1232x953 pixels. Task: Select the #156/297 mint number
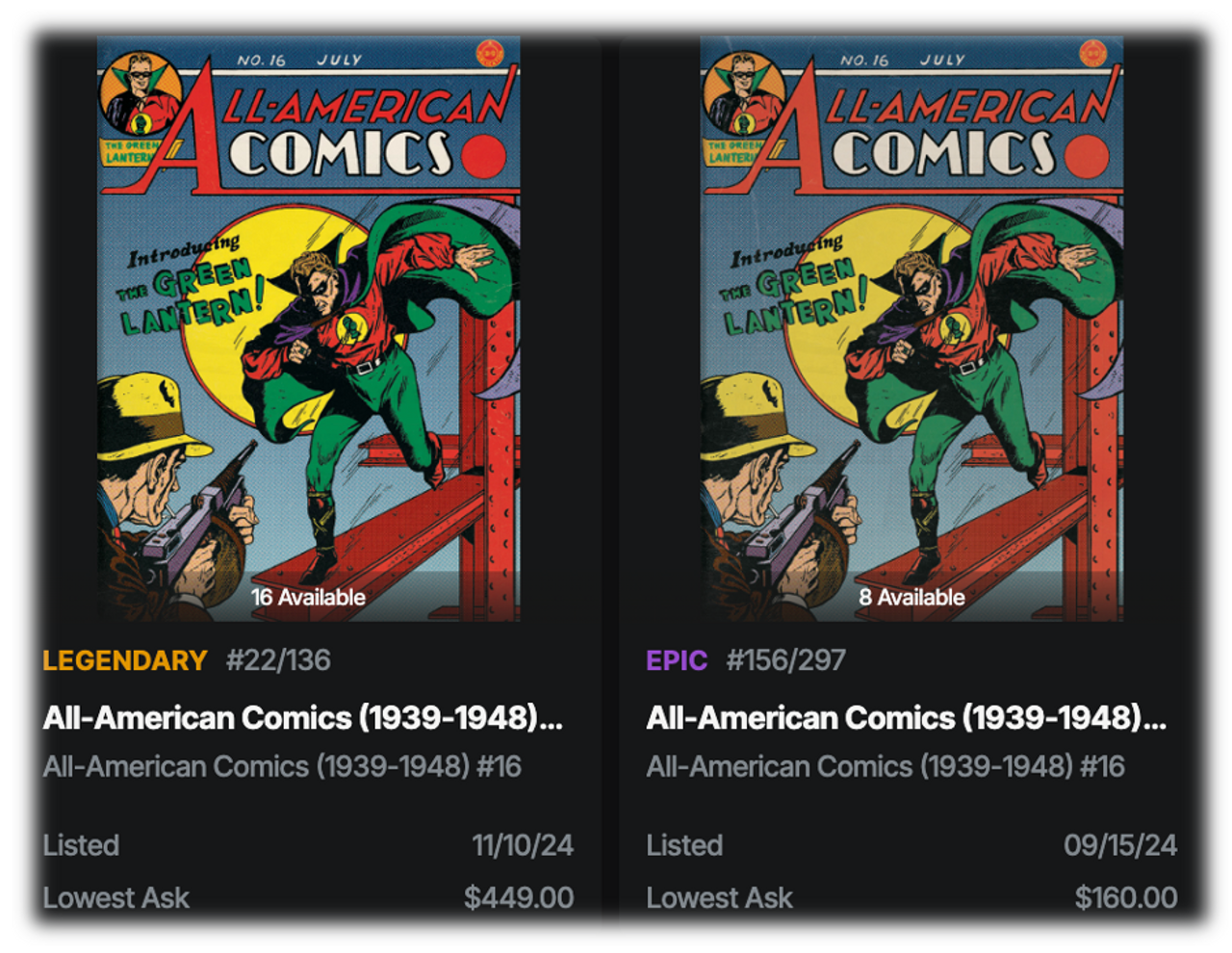point(785,660)
